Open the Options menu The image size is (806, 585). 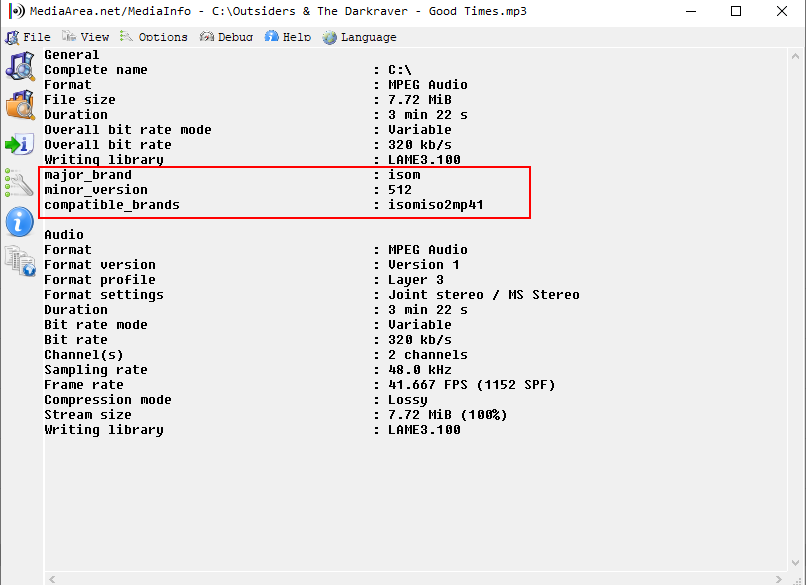click(154, 37)
